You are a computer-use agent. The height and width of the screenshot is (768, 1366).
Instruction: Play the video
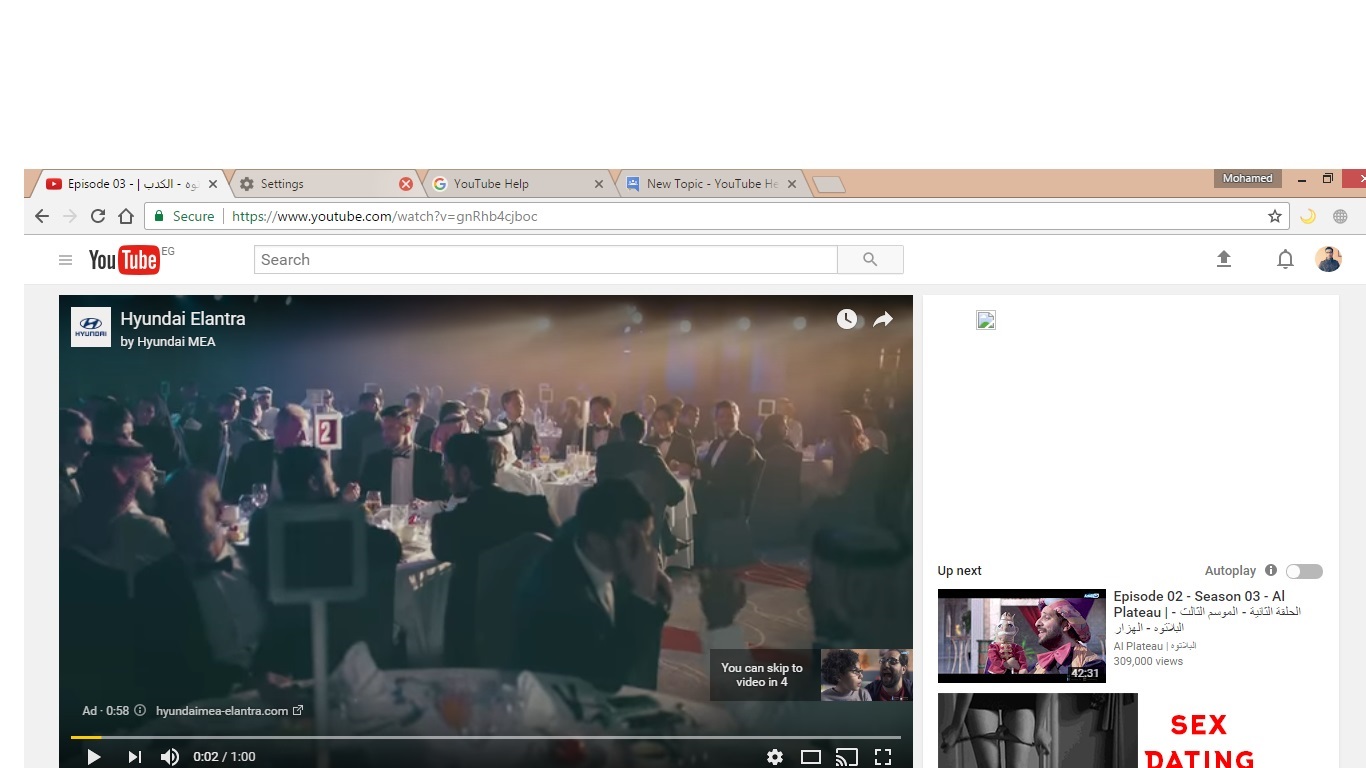click(x=93, y=757)
